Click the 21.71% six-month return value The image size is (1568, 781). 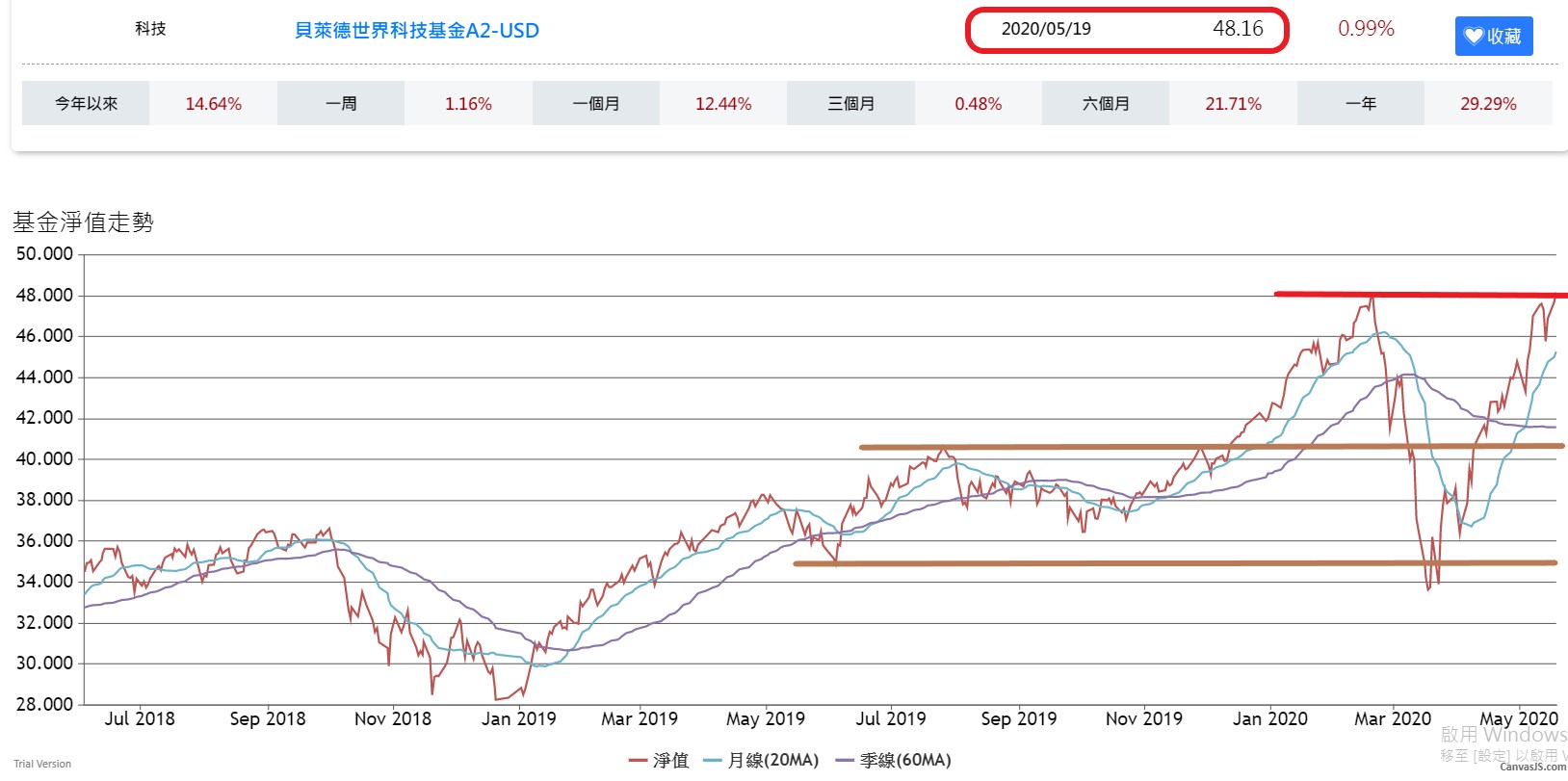(x=1234, y=103)
